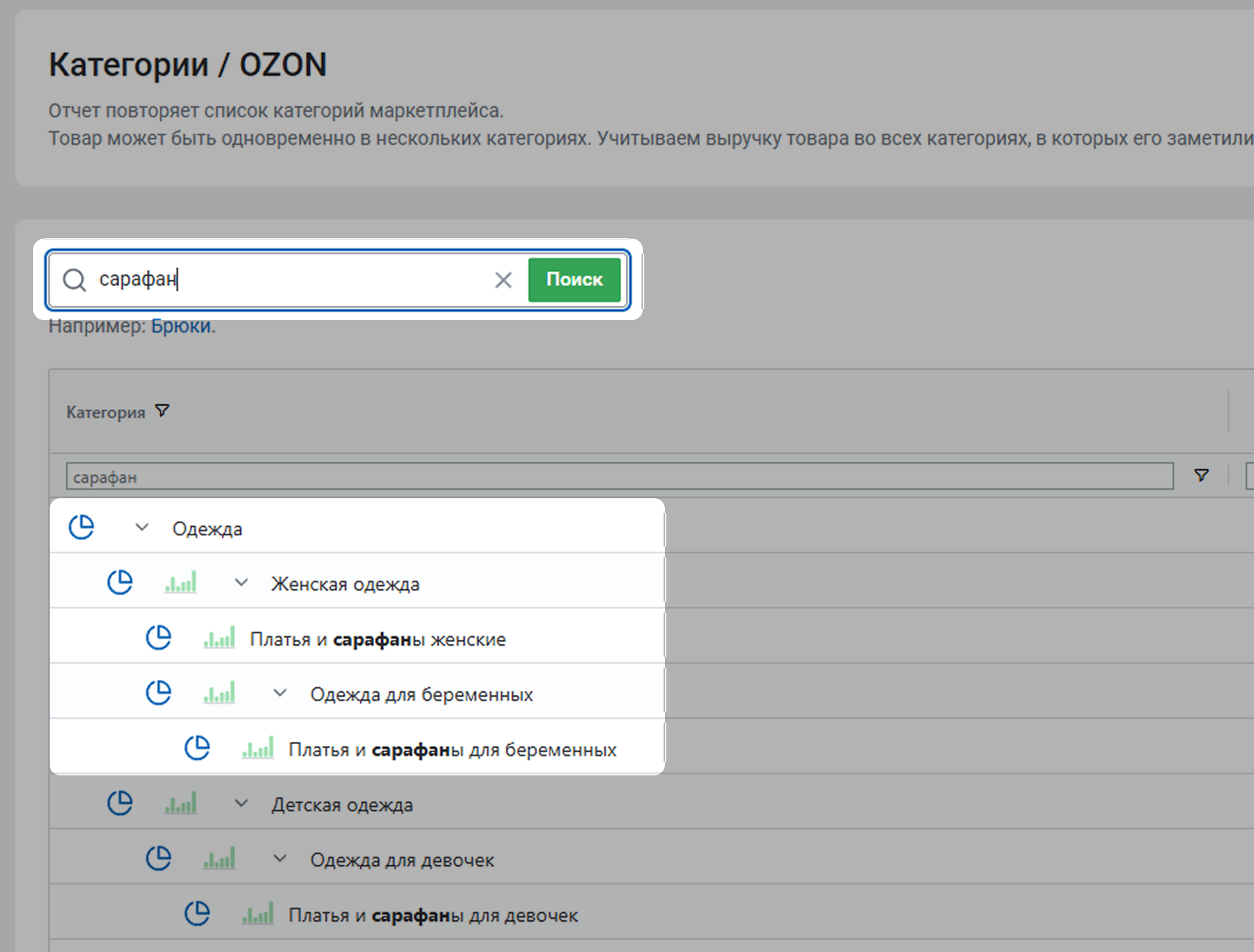Select Платья и сарафаны для беременных
This screenshot has width=1254, height=952.
pyautogui.click(x=452, y=750)
